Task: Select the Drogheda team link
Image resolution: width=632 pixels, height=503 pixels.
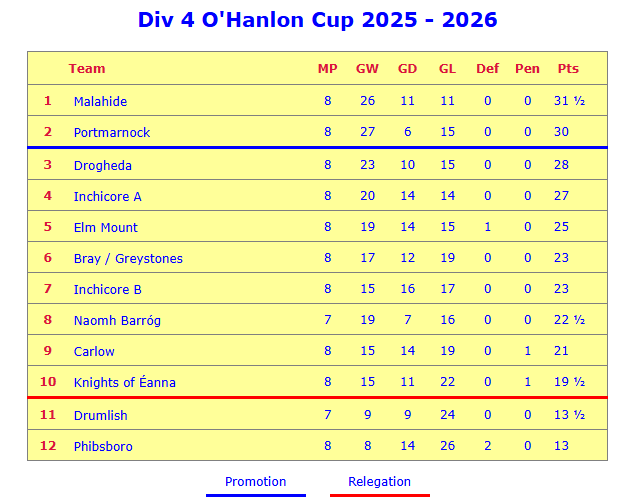Action: click(x=102, y=165)
